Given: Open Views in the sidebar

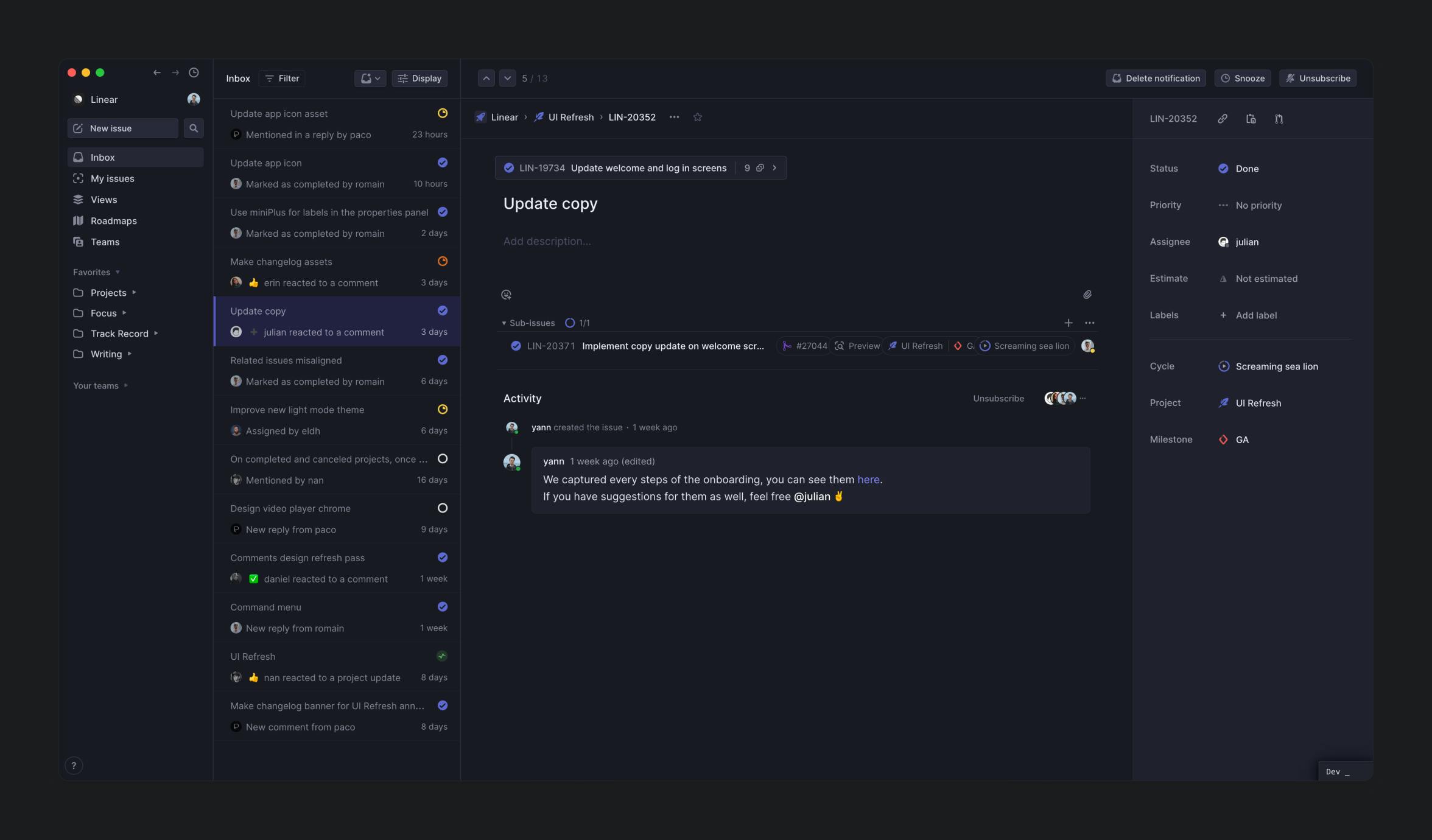Looking at the screenshot, I should (x=135, y=200).
